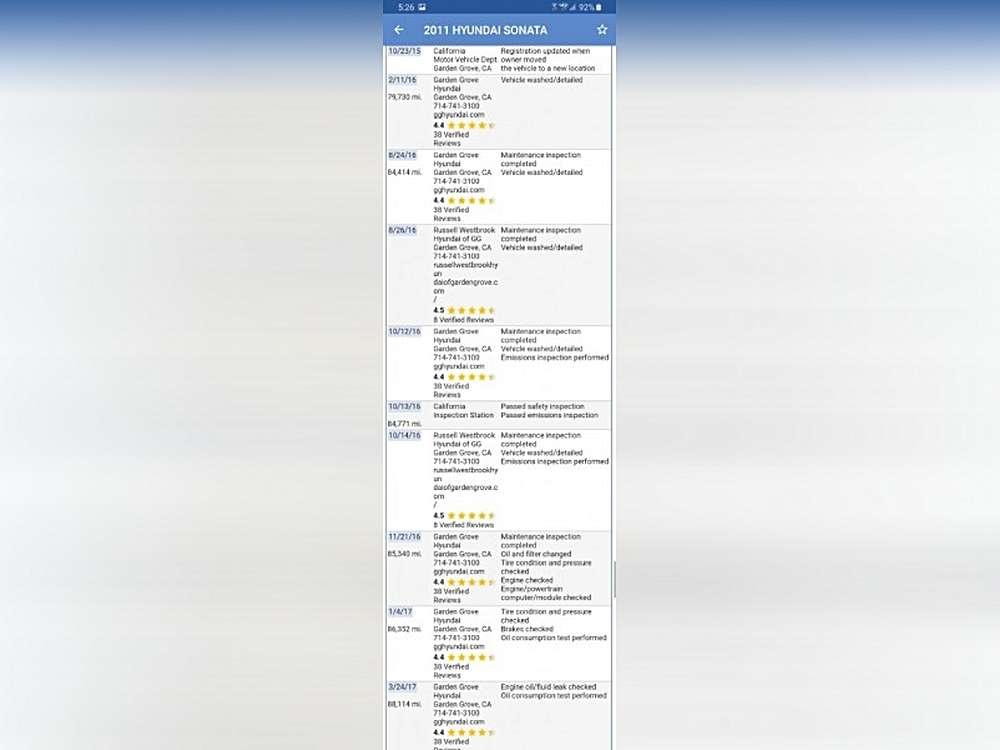Image resolution: width=1000 pixels, height=750 pixels.
Task: Open gghyundai.com link in the 8/24/16 entry
Action: pyautogui.click(x=459, y=190)
